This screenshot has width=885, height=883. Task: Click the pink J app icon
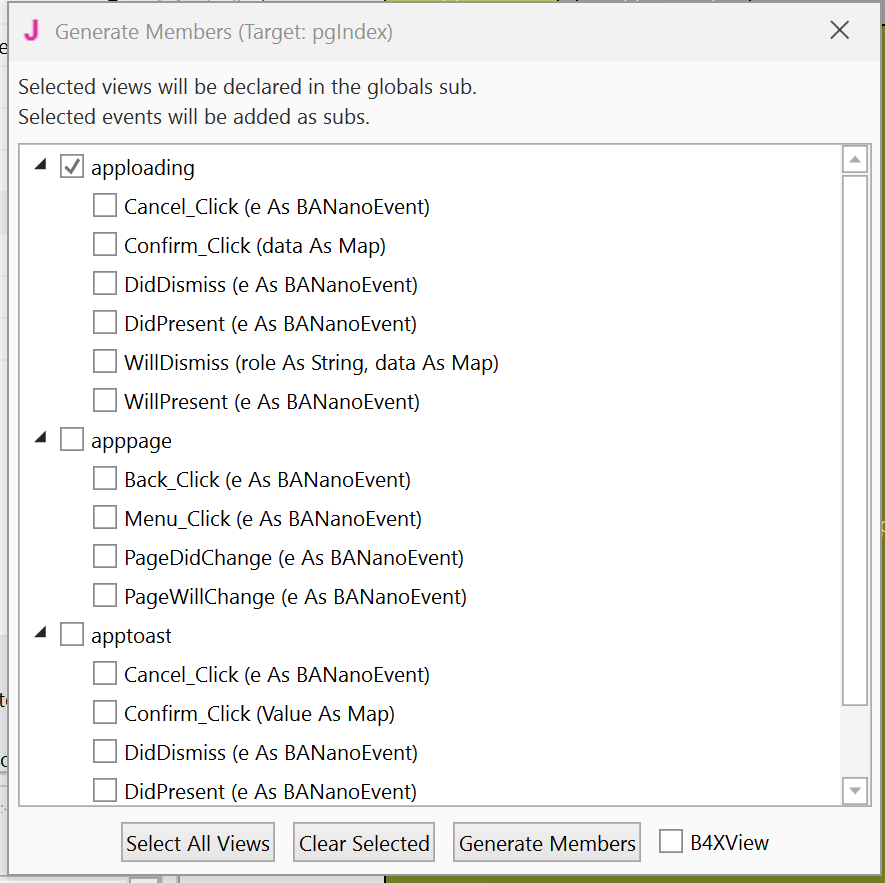[x=31, y=31]
